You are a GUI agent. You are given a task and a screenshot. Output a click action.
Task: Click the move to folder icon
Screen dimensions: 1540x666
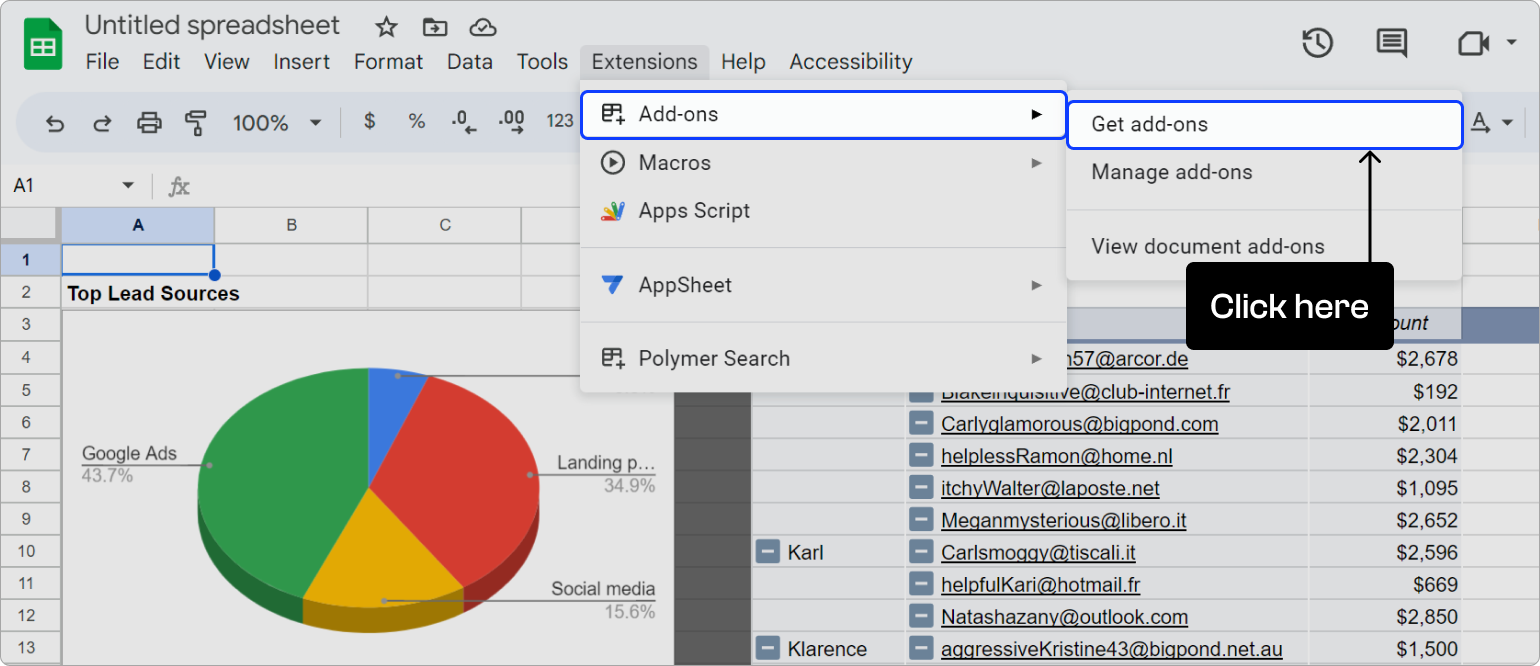click(x=435, y=27)
